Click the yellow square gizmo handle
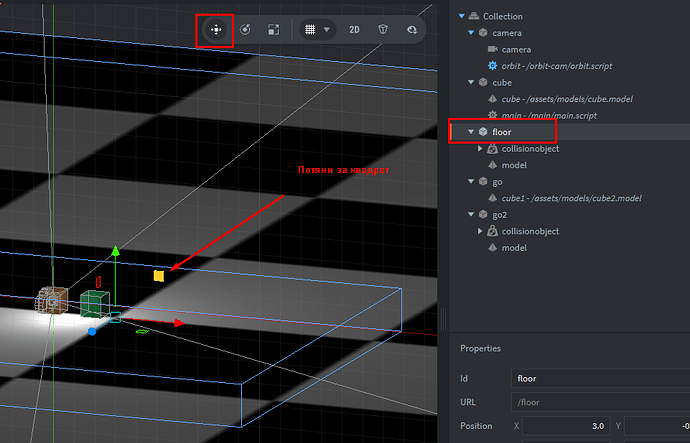 158,275
